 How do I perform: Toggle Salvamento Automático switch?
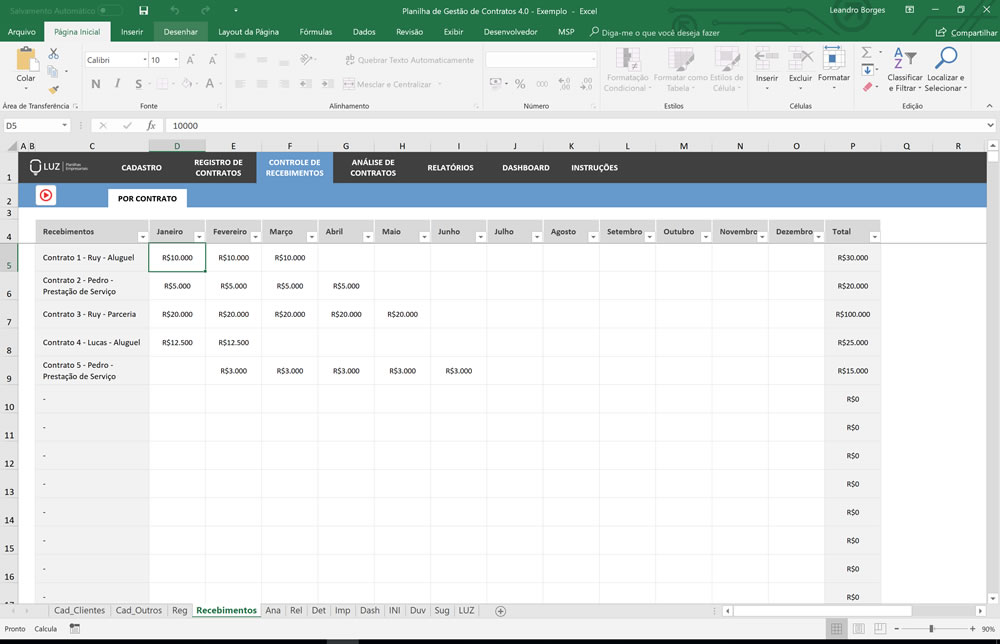tap(110, 11)
